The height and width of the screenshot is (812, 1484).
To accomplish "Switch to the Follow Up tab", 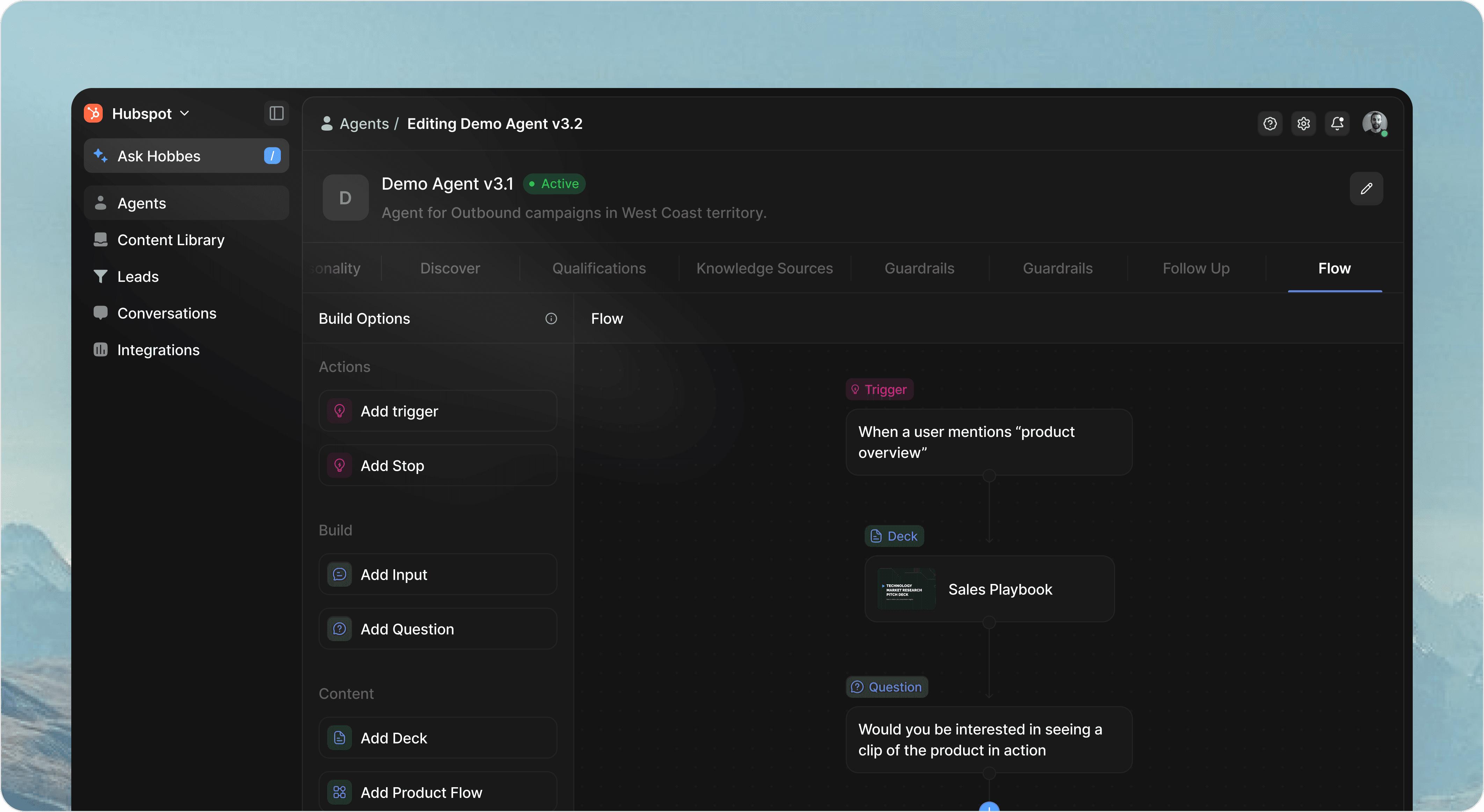I will click(1195, 268).
